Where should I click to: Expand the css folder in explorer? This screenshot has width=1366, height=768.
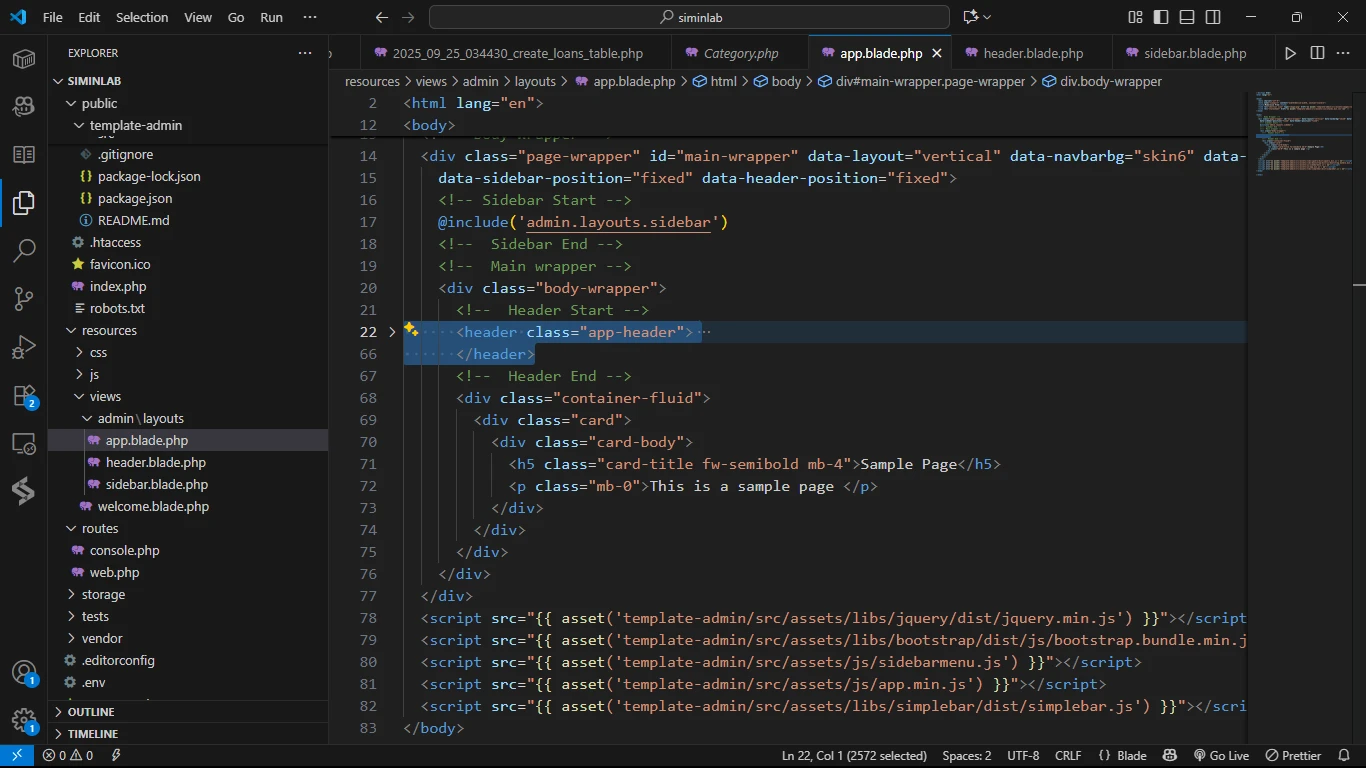[98, 352]
